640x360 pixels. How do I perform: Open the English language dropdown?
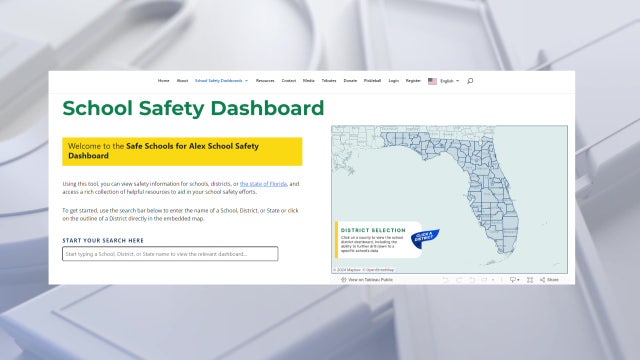(x=449, y=81)
